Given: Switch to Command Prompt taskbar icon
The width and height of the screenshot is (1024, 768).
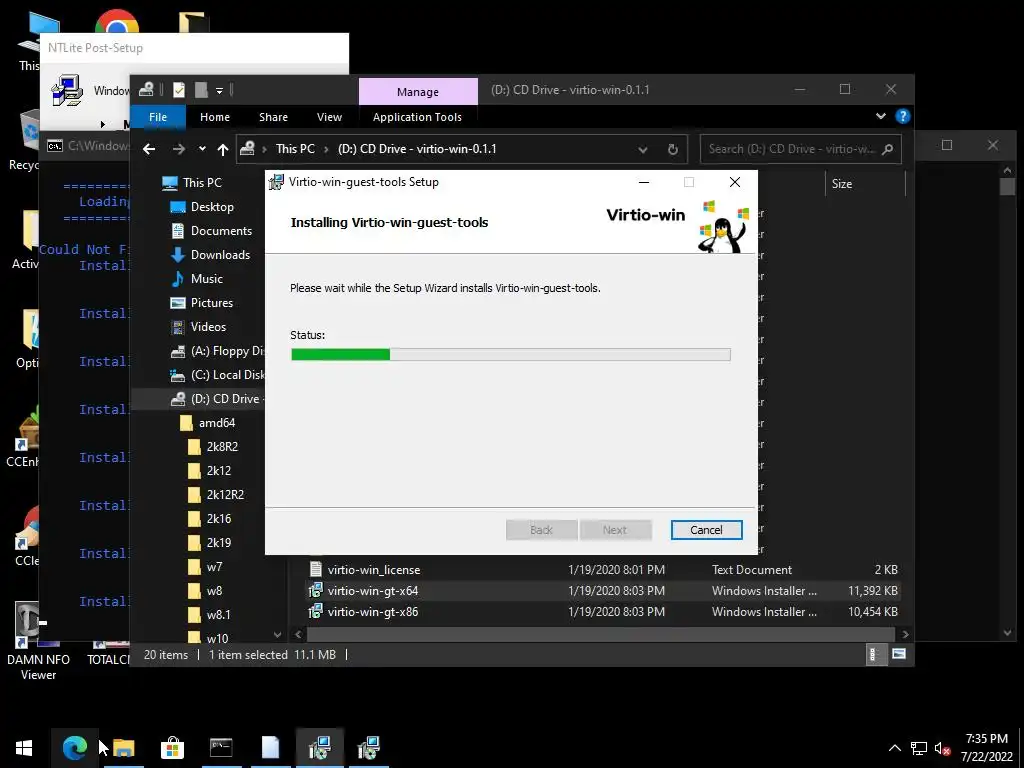Looking at the screenshot, I should click(x=221, y=748).
